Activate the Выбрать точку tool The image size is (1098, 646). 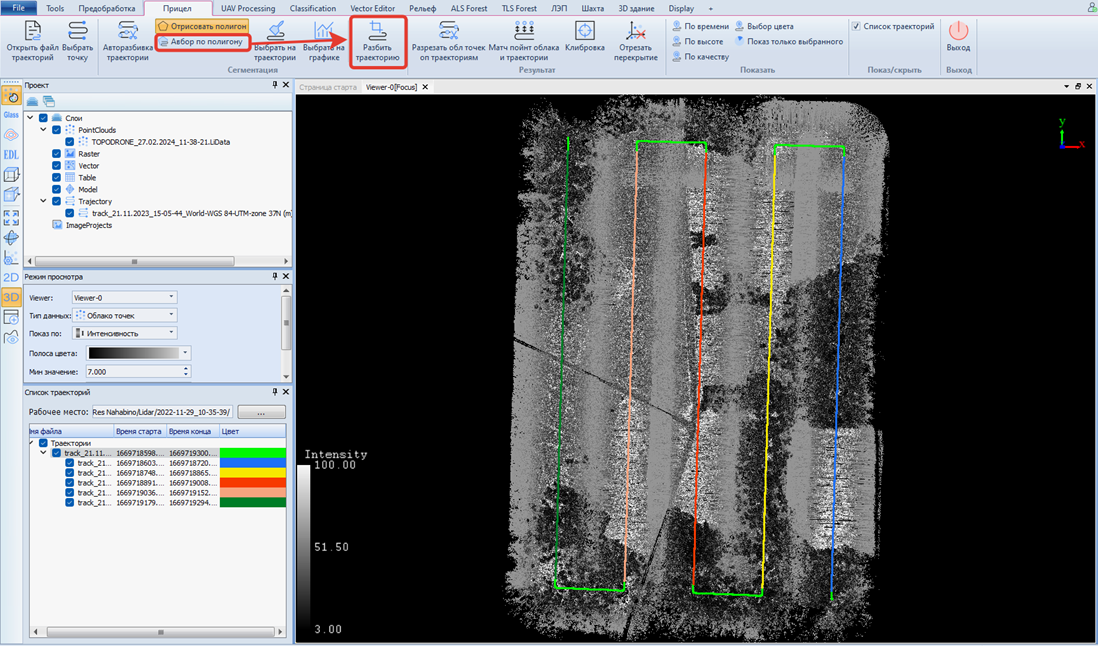77,41
